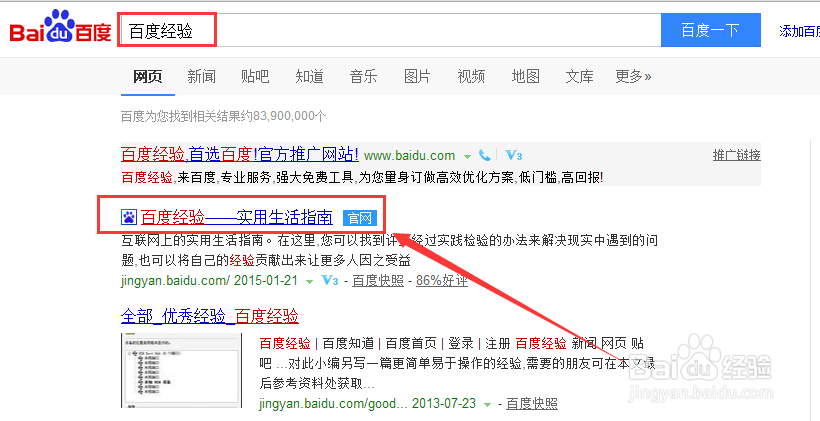Expand the 更多» menu
Screen dimensions: 820x421
(x=633, y=76)
